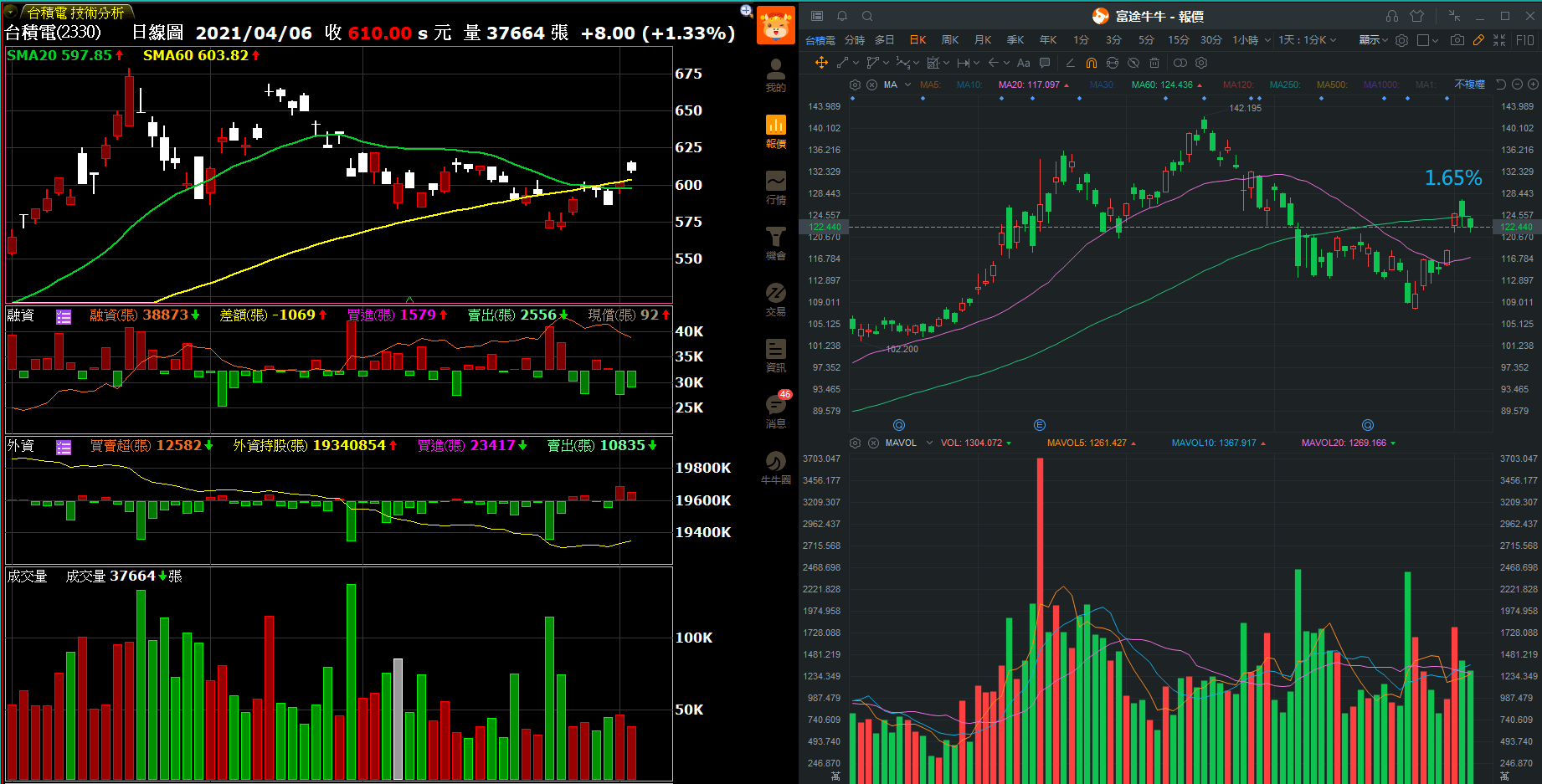Toggle the MA5 line visibility

click(x=930, y=85)
